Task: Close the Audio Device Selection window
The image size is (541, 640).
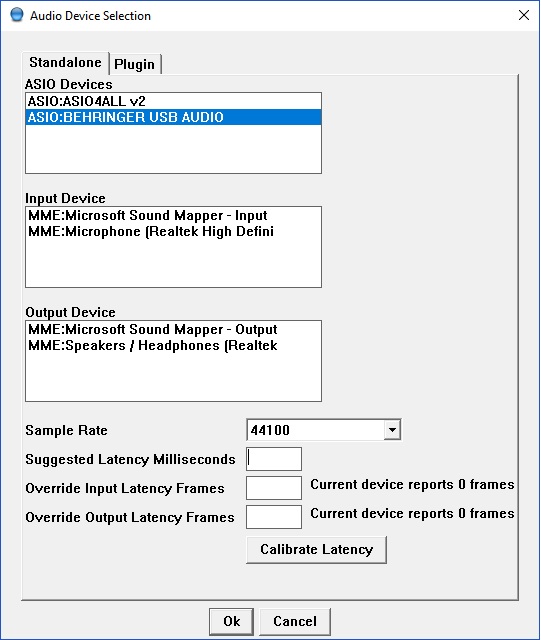Action: tap(524, 16)
